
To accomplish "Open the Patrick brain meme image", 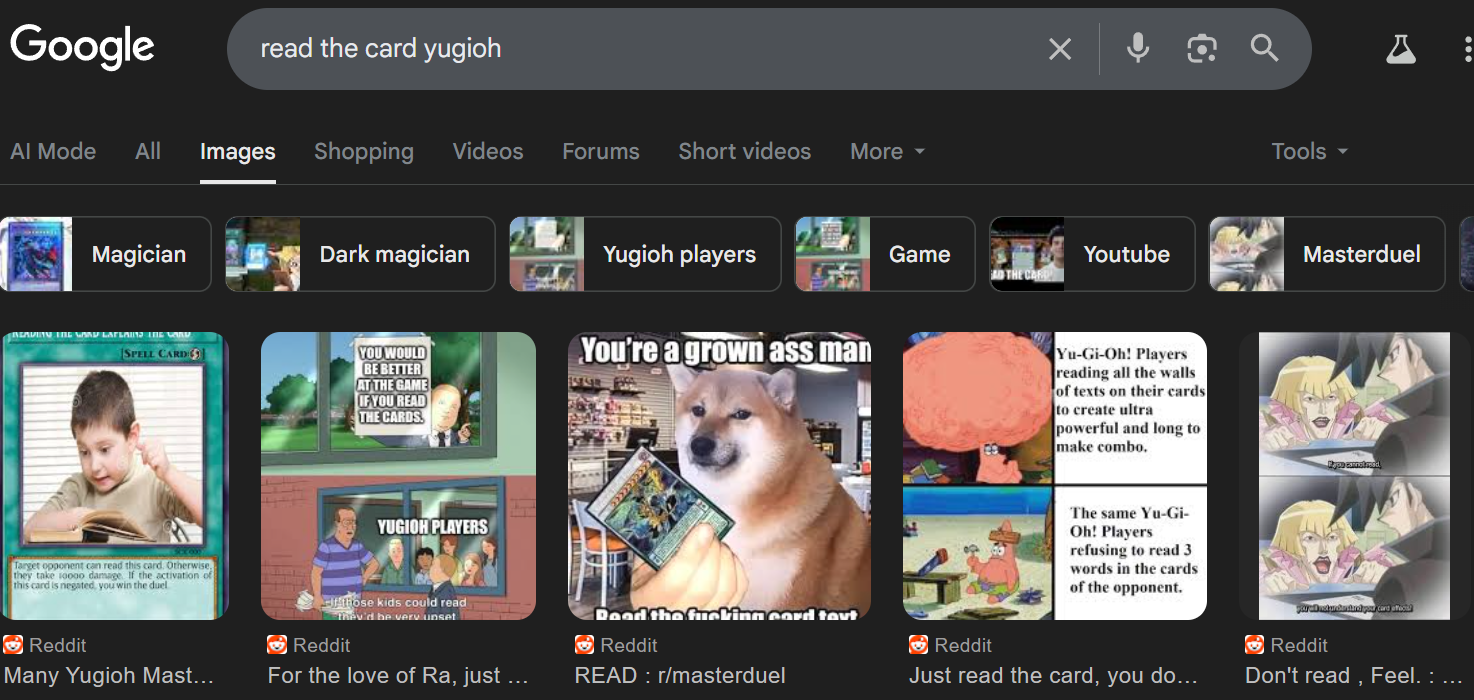I will (x=1055, y=476).
